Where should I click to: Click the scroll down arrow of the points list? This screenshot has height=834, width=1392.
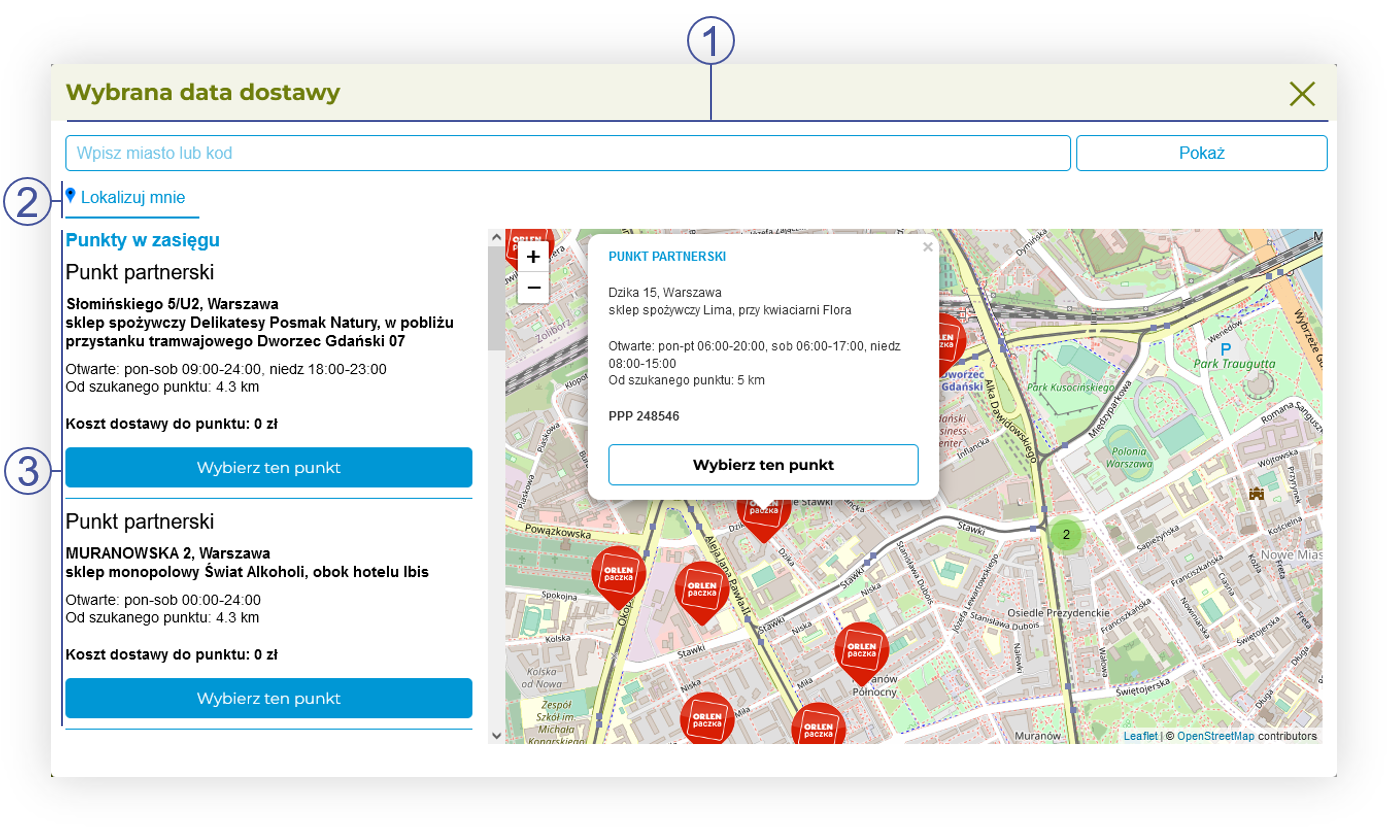pos(497,736)
